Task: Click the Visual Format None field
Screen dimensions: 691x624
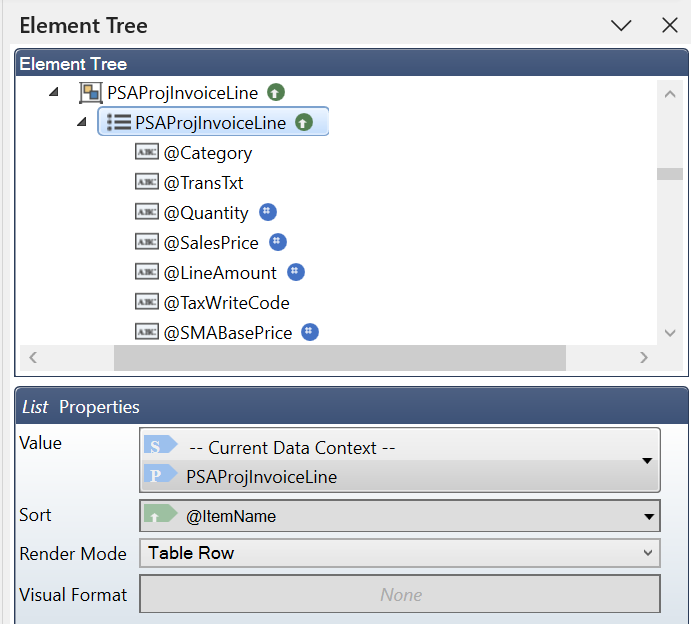Action: tap(400, 594)
